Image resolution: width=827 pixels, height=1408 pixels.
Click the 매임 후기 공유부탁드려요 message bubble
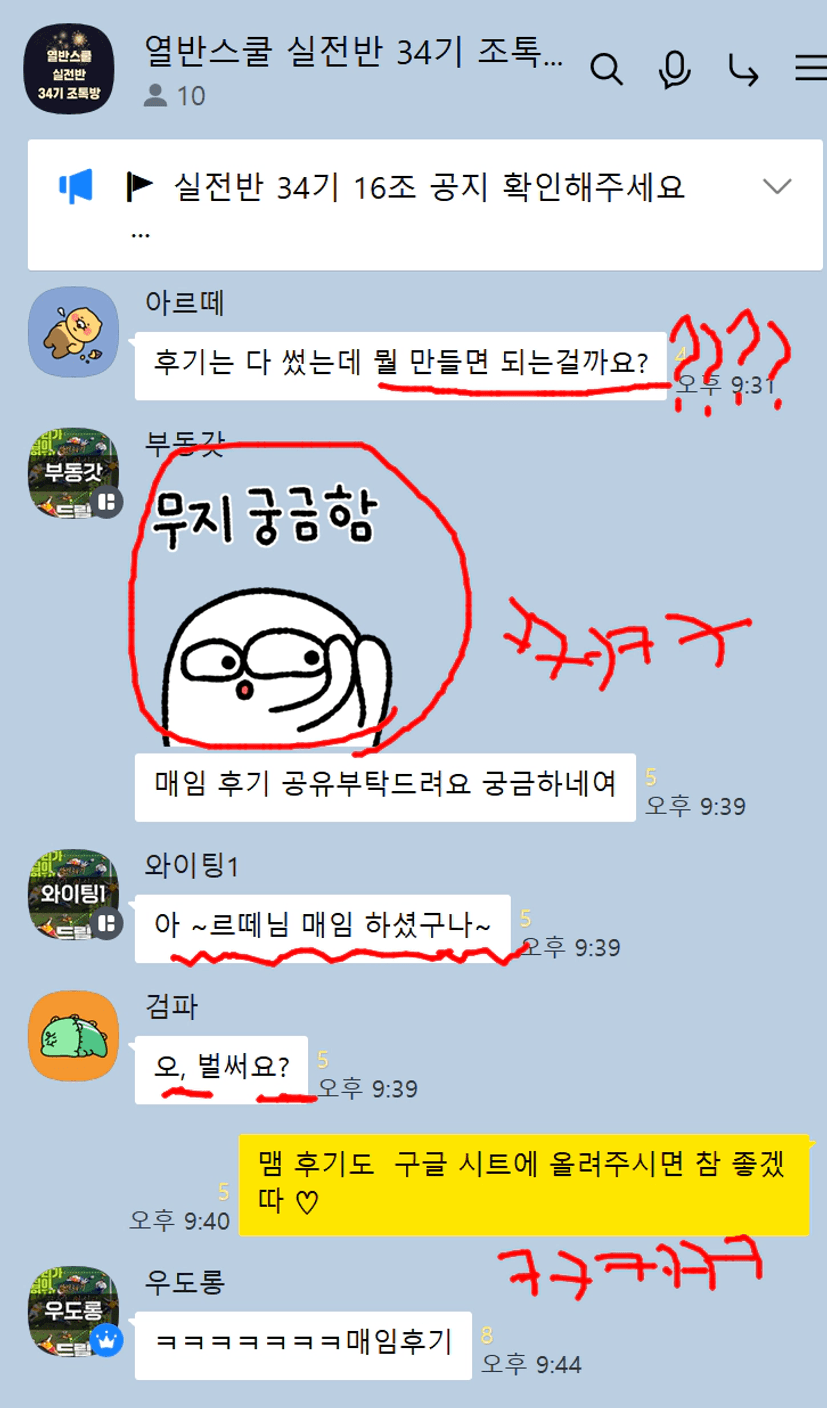click(x=385, y=787)
